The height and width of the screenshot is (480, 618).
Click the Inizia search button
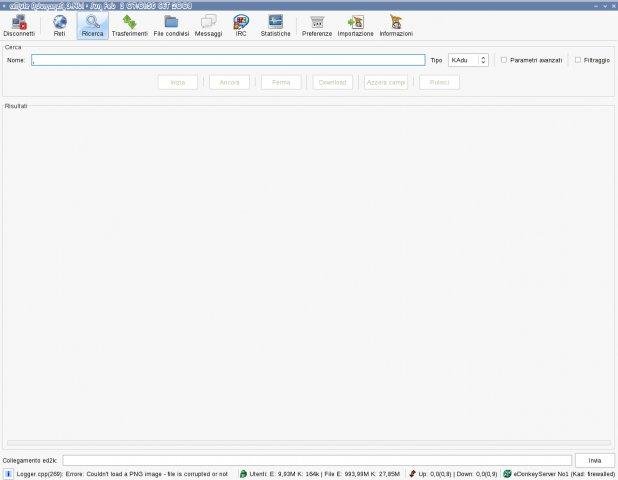tap(178, 82)
